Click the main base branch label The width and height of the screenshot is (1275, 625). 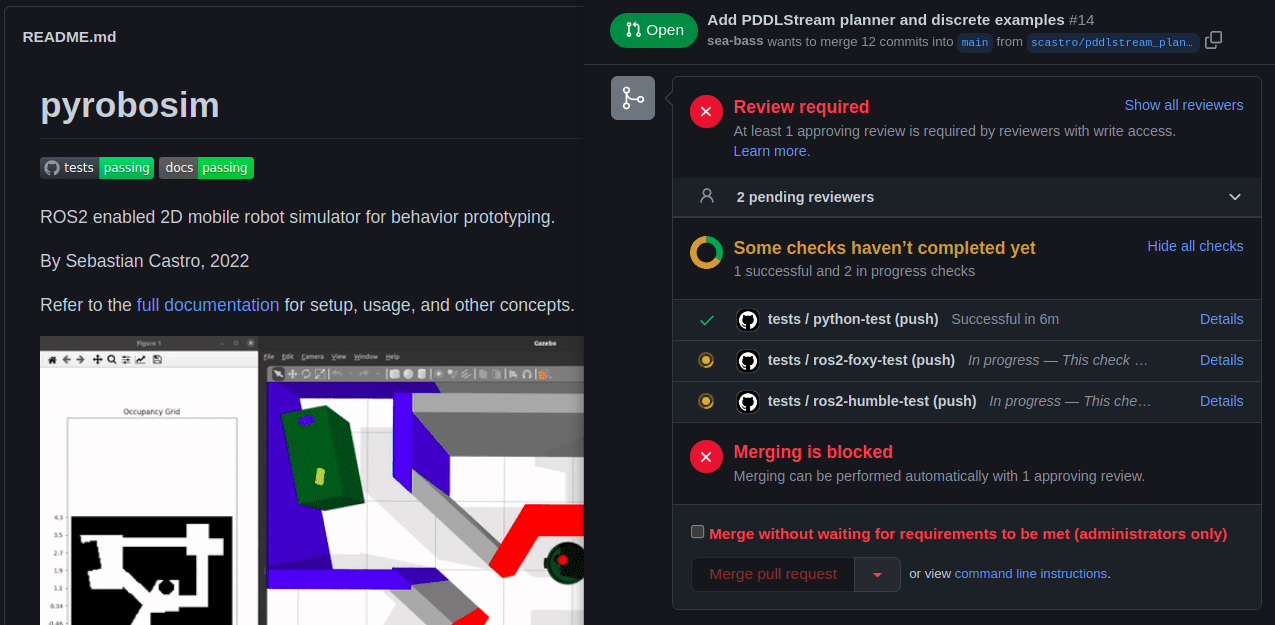(x=974, y=42)
